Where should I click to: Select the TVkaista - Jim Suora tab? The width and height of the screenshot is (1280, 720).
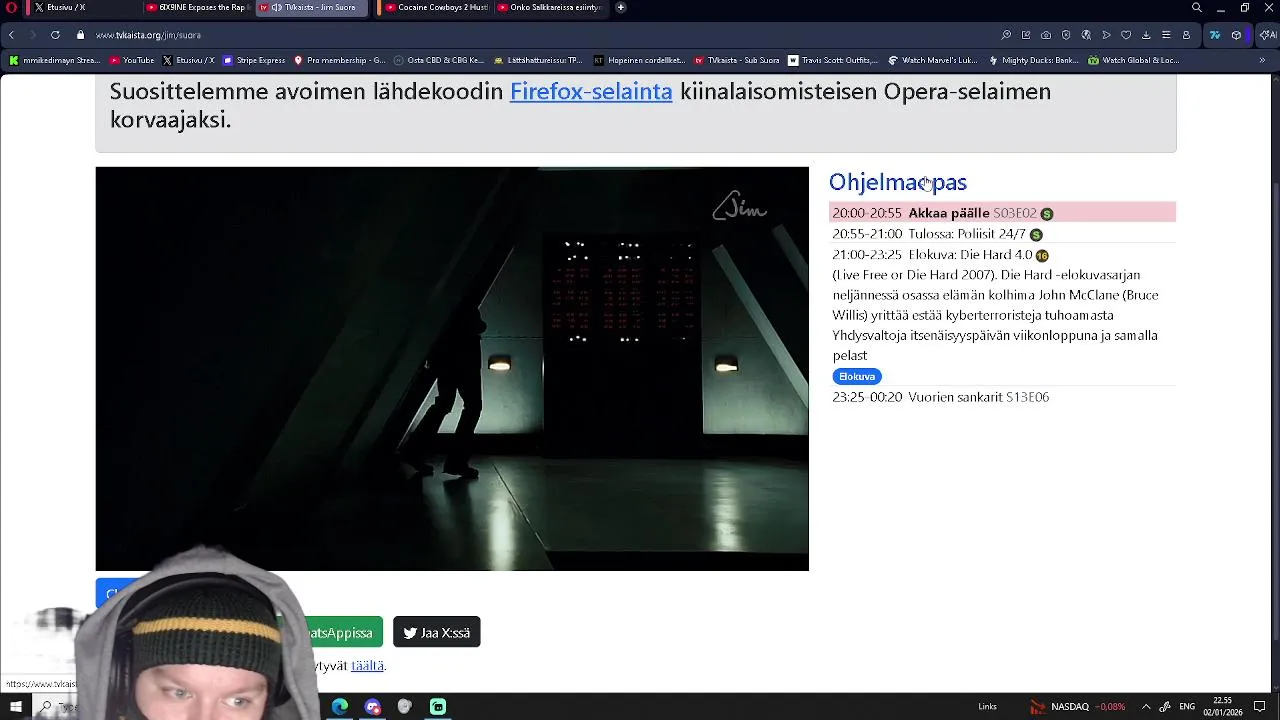pos(313,7)
